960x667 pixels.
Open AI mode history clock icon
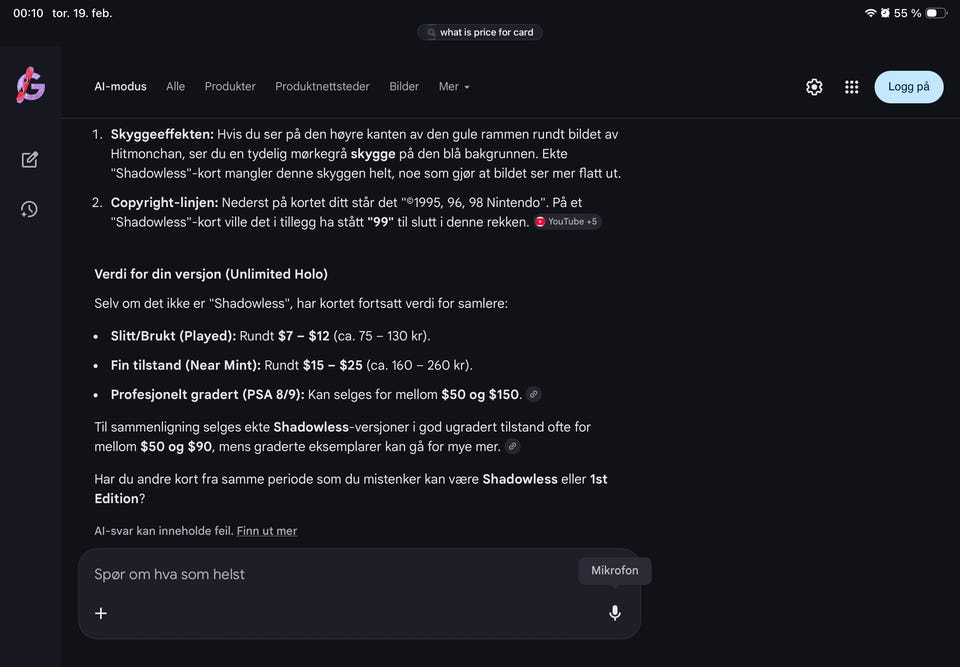(x=30, y=209)
